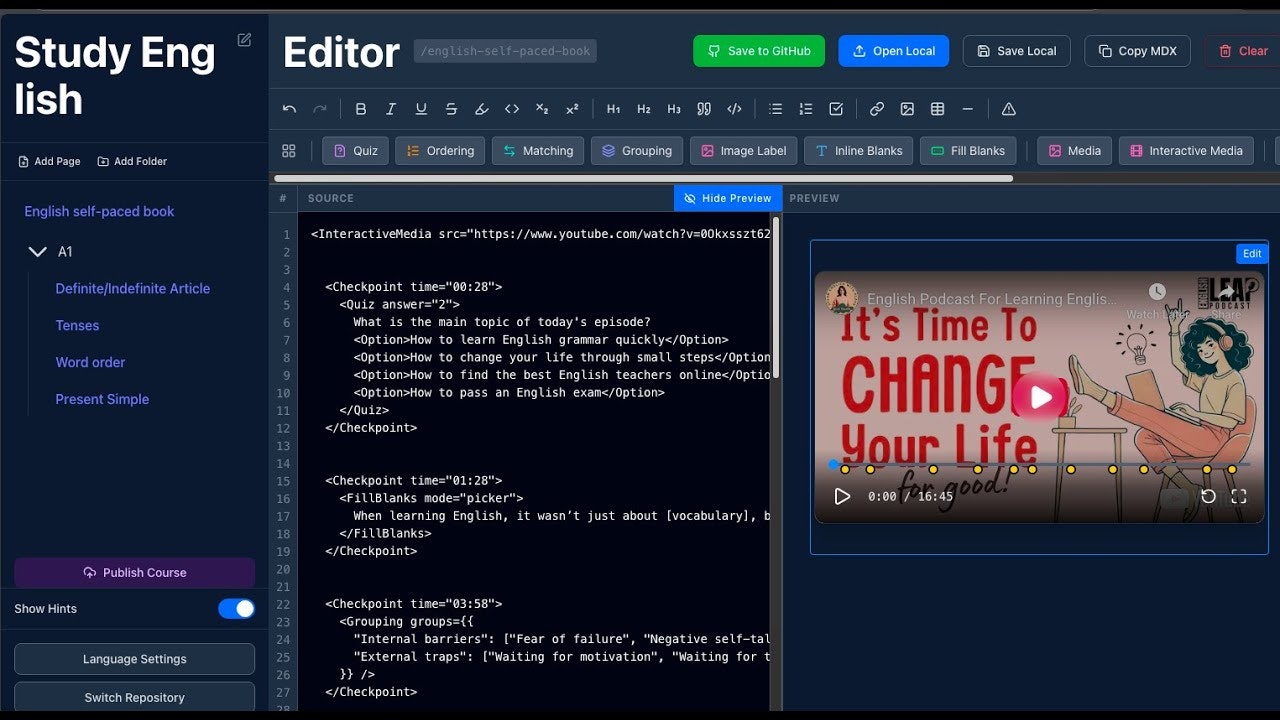Insert an Interactive Media component

[1186, 151]
